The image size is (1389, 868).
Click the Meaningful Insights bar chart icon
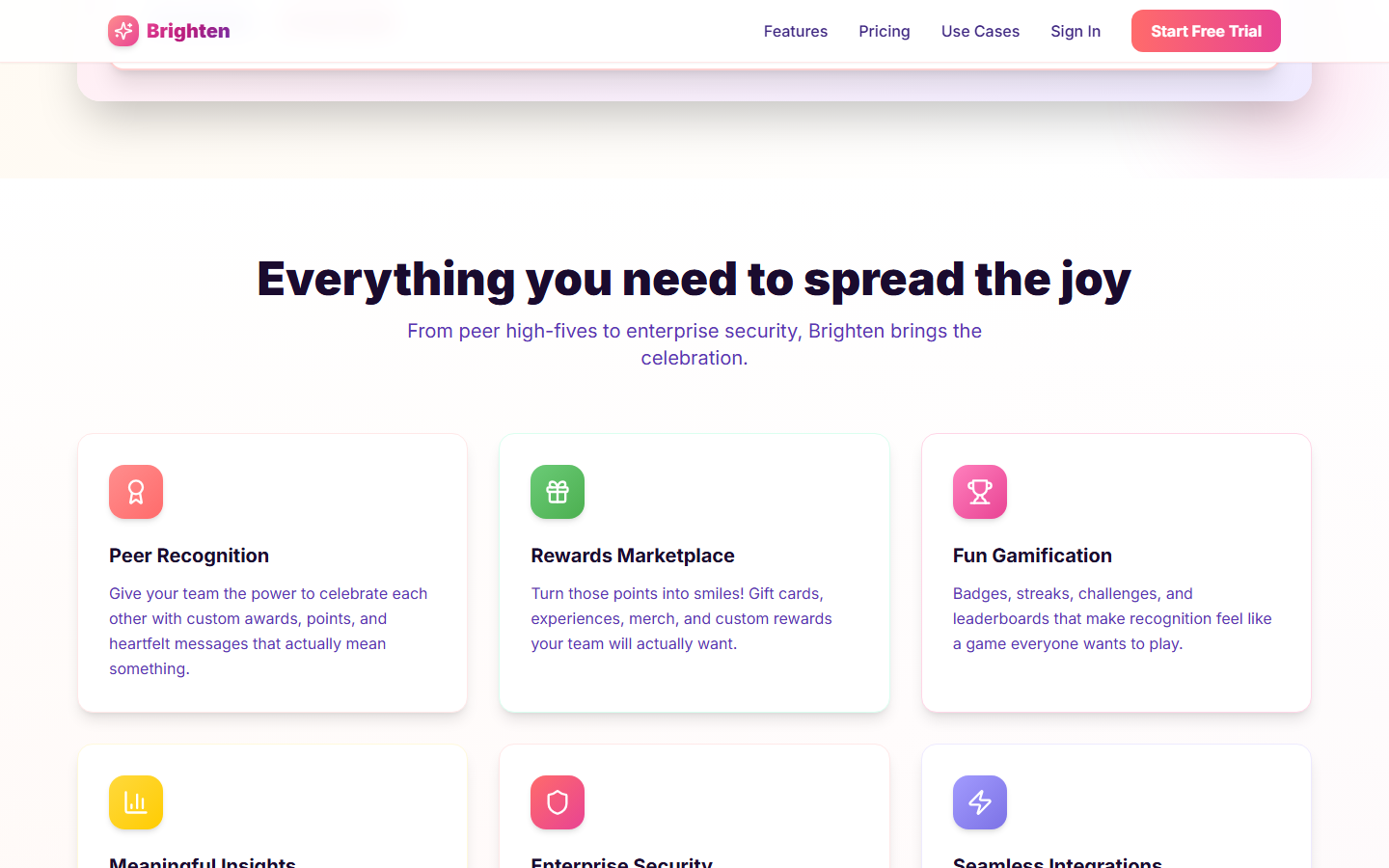[135, 802]
